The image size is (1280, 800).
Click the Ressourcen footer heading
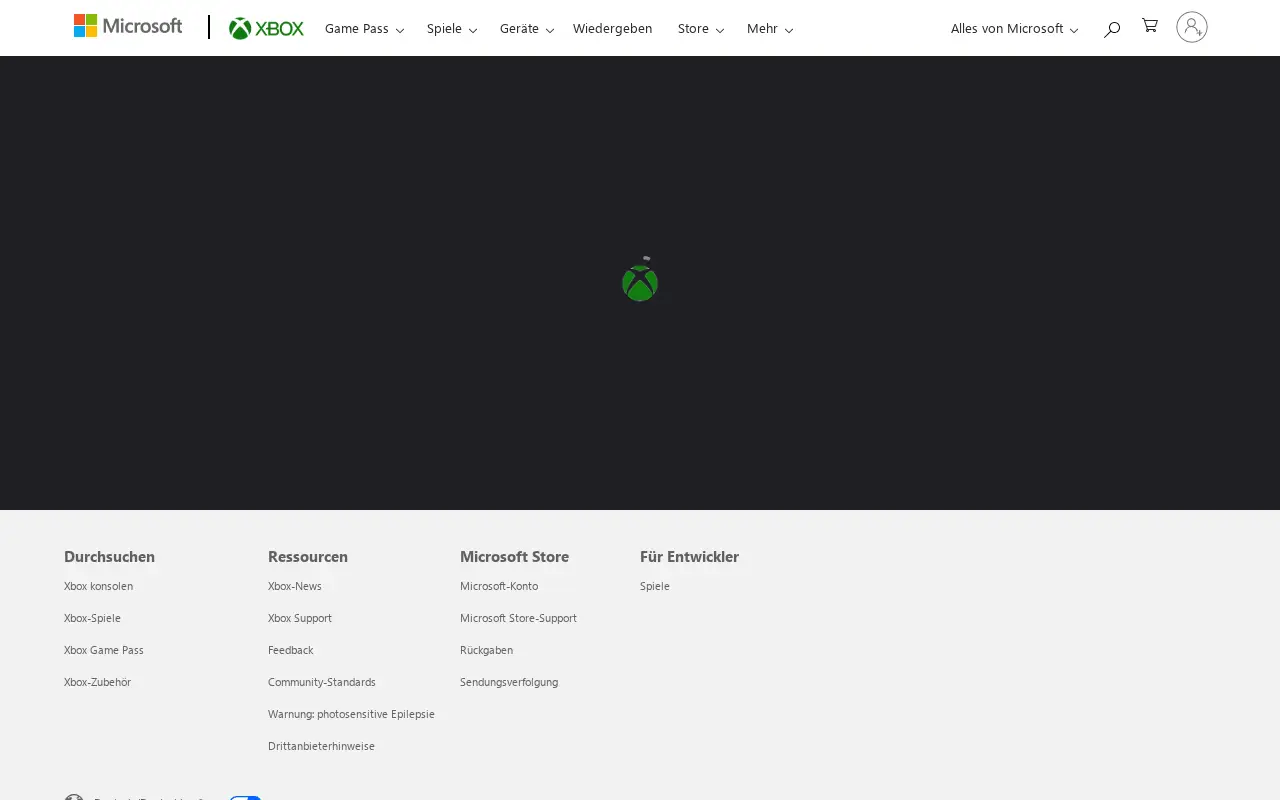click(308, 556)
